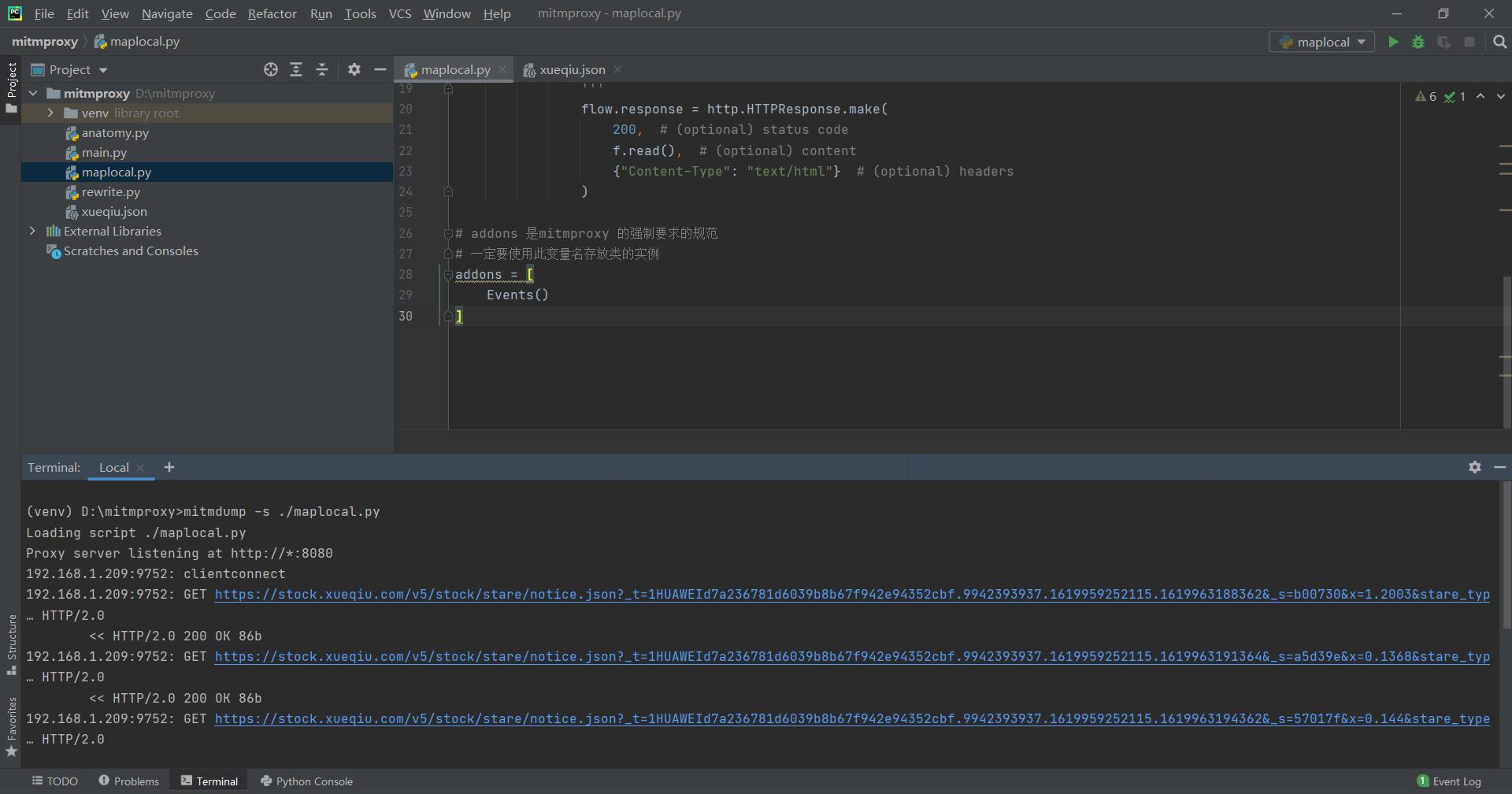Screen dimensions: 1512x794
Task: Jump to previous highlighted error arrow
Action: (x=1480, y=96)
